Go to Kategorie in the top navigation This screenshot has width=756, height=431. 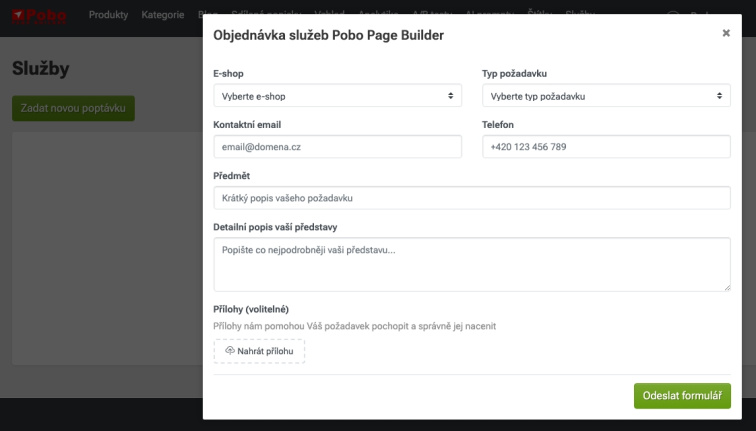pyautogui.click(x=163, y=15)
